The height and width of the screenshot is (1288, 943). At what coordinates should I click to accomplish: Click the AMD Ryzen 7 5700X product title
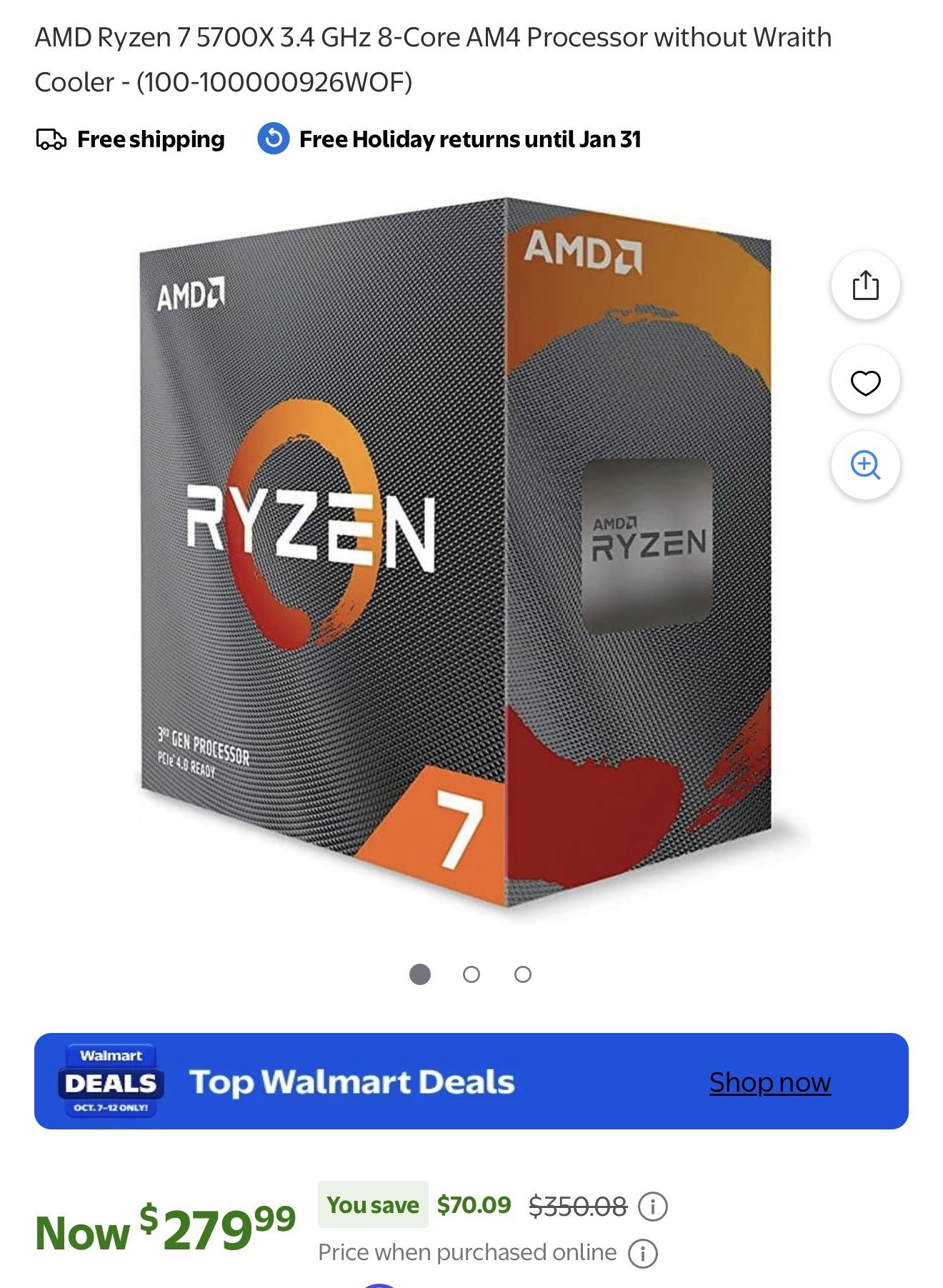(x=433, y=59)
